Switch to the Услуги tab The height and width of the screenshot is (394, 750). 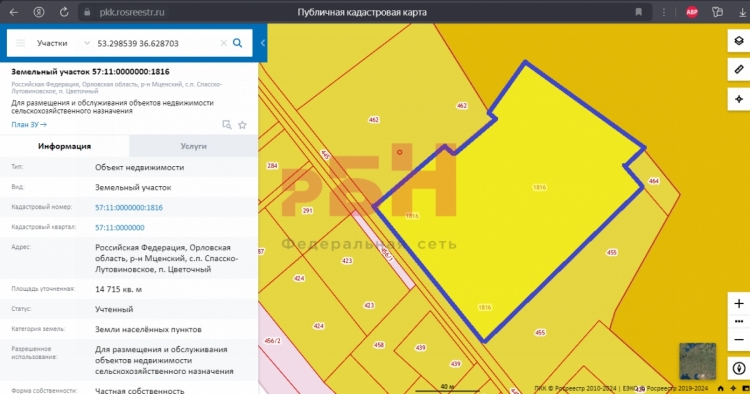[x=193, y=146]
